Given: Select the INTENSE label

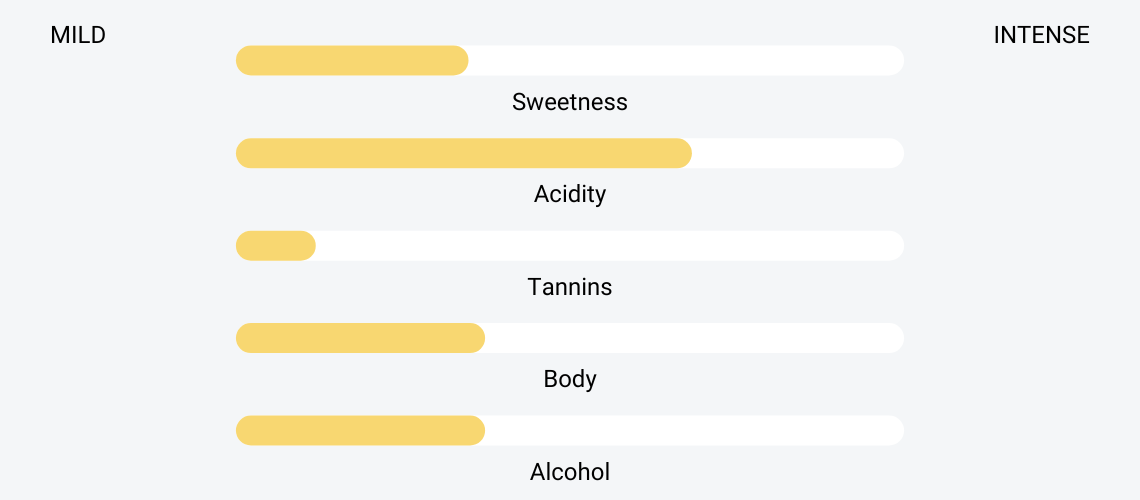Looking at the screenshot, I should (1041, 35).
